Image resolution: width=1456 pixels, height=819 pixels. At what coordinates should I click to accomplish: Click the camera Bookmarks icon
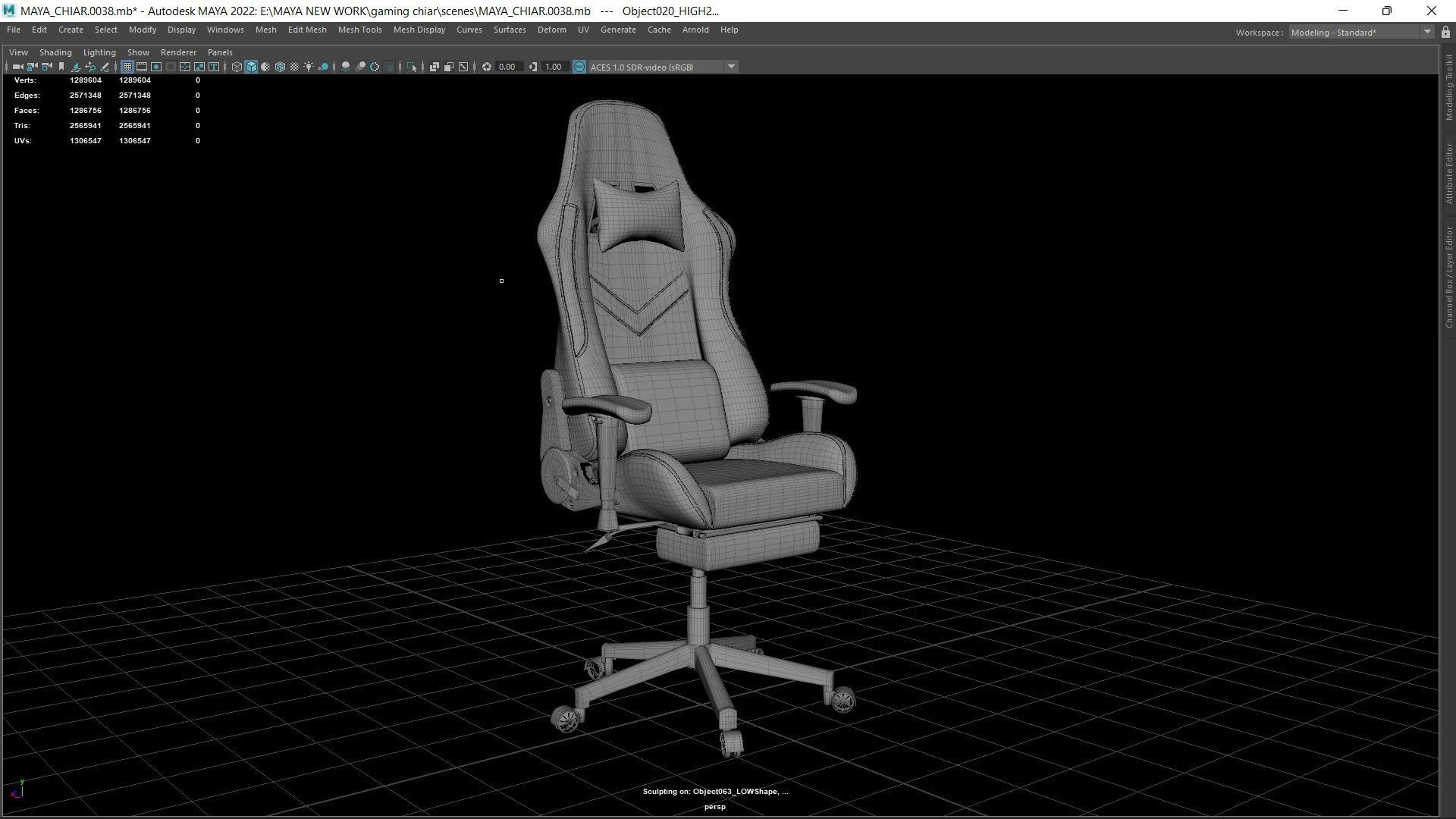pyautogui.click(x=61, y=67)
